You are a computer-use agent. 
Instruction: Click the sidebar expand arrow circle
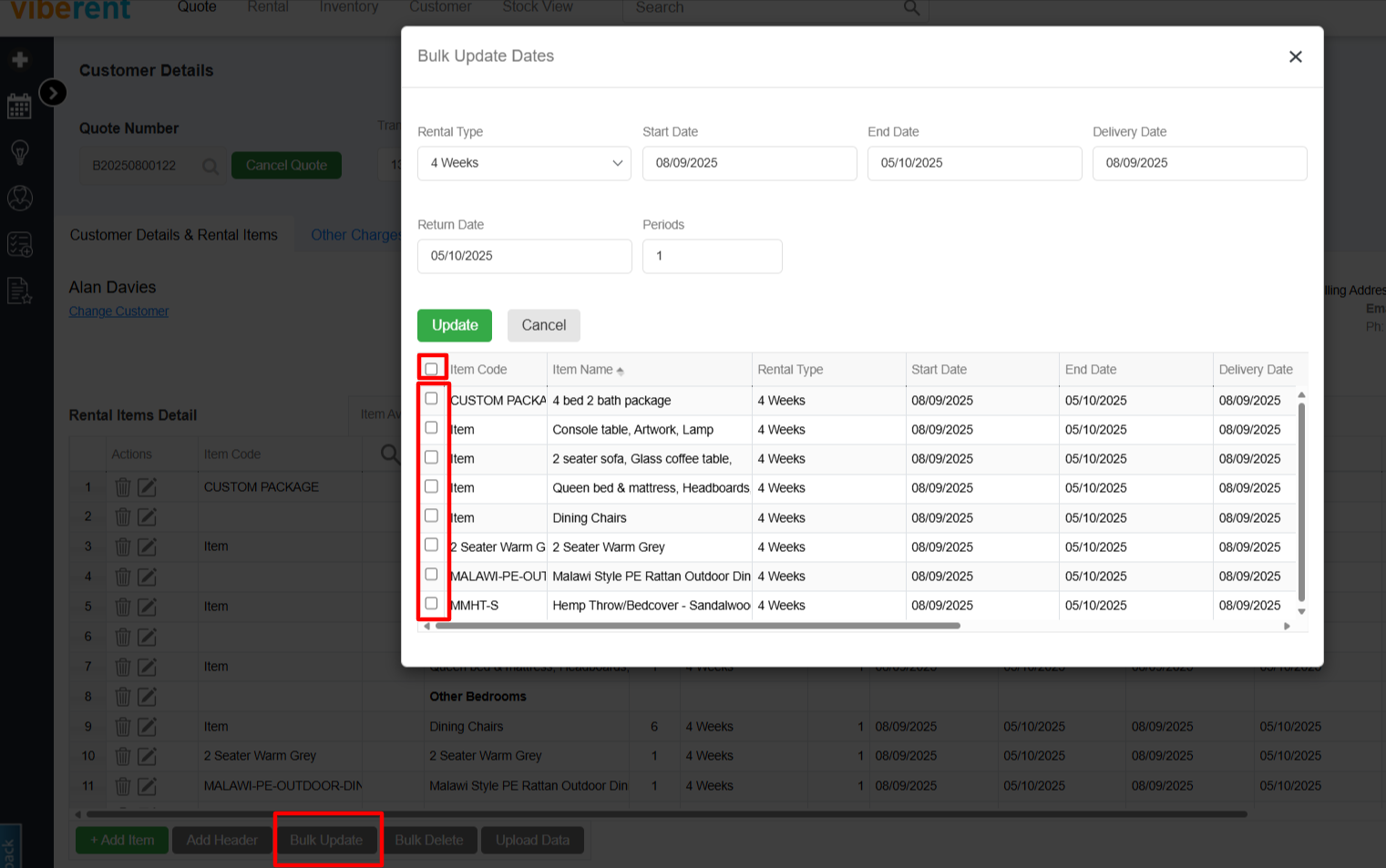tap(53, 92)
